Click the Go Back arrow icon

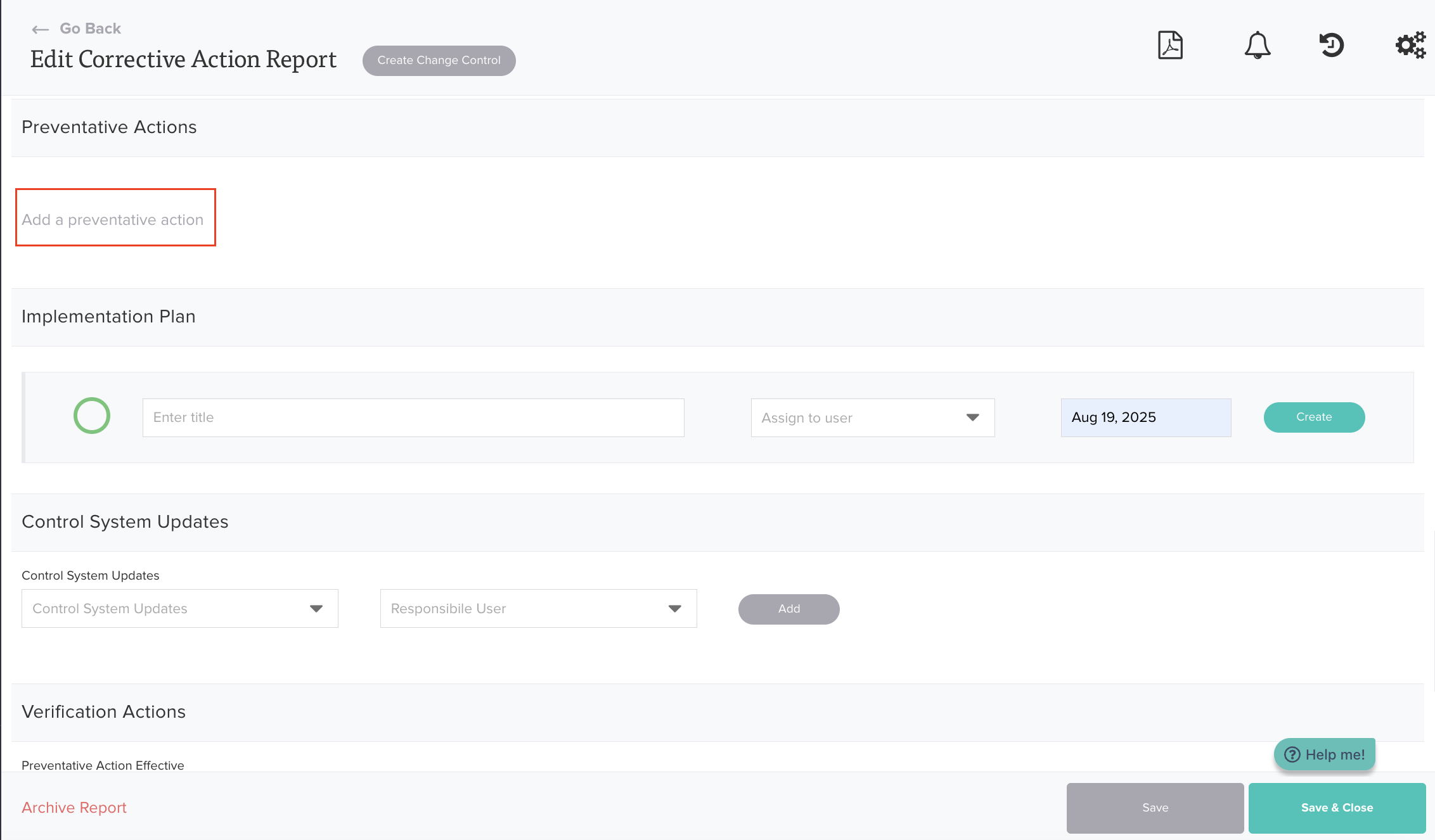[x=41, y=29]
